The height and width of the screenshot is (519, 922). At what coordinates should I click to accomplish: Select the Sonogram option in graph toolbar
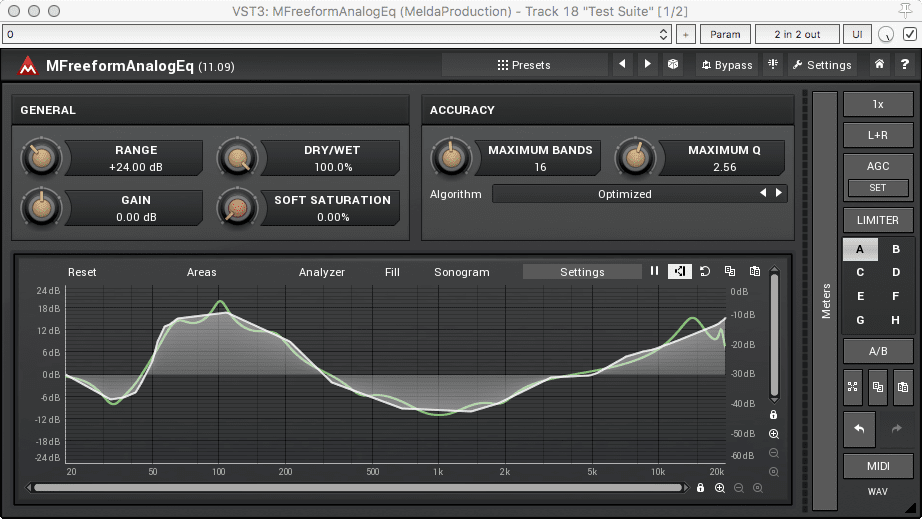pyautogui.click(x=461, y=272)
